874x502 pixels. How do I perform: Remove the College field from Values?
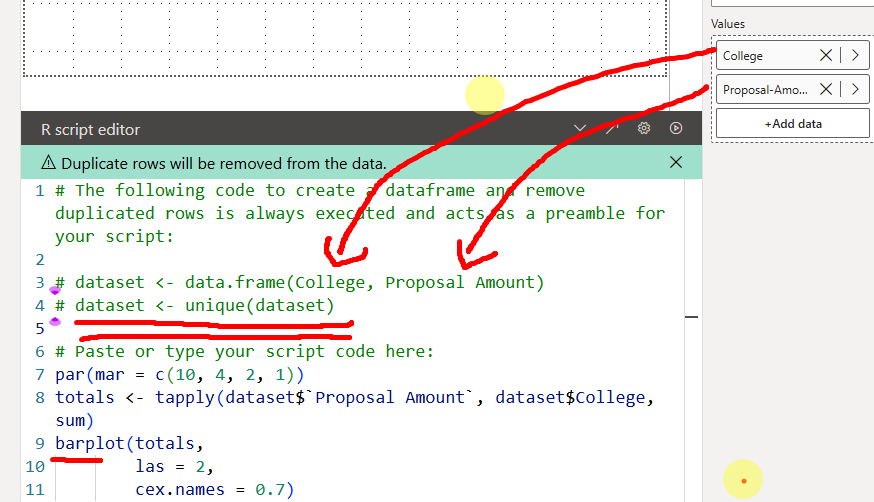[826, 55]
